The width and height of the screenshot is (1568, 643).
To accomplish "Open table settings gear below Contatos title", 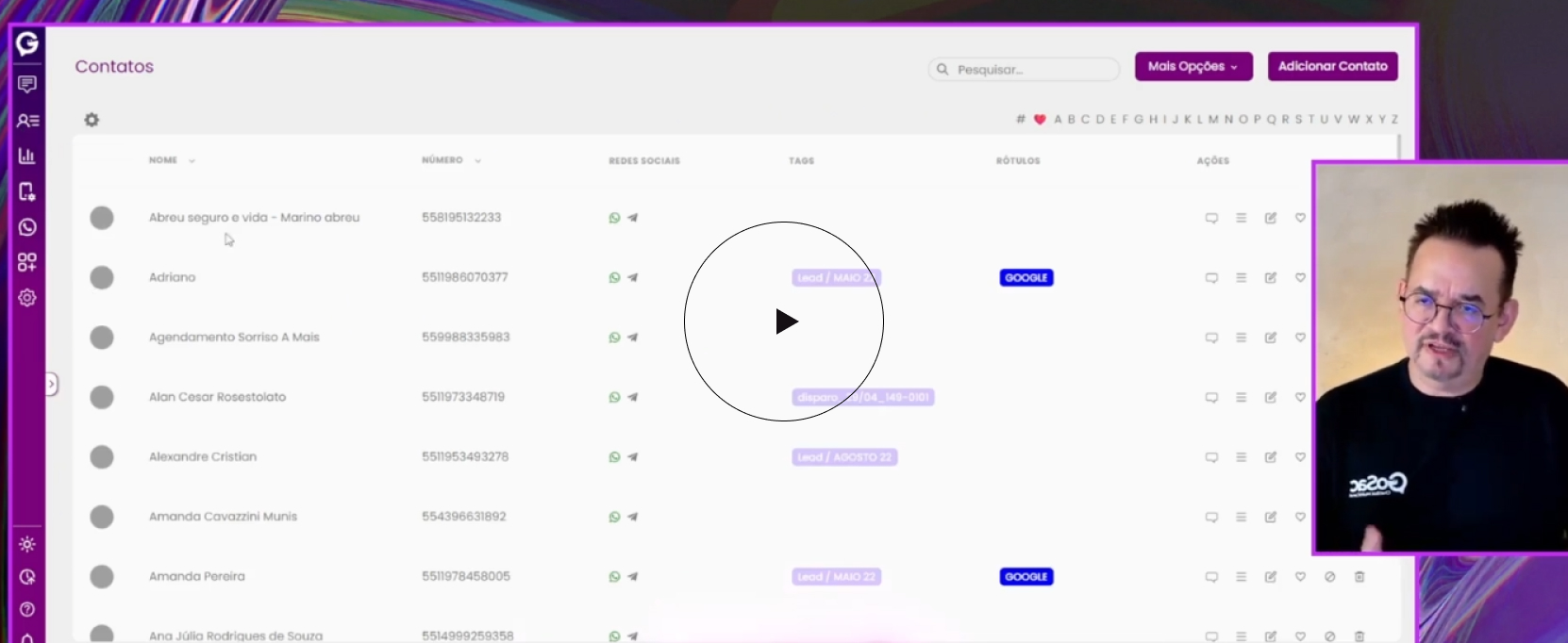I will [92, 120].
